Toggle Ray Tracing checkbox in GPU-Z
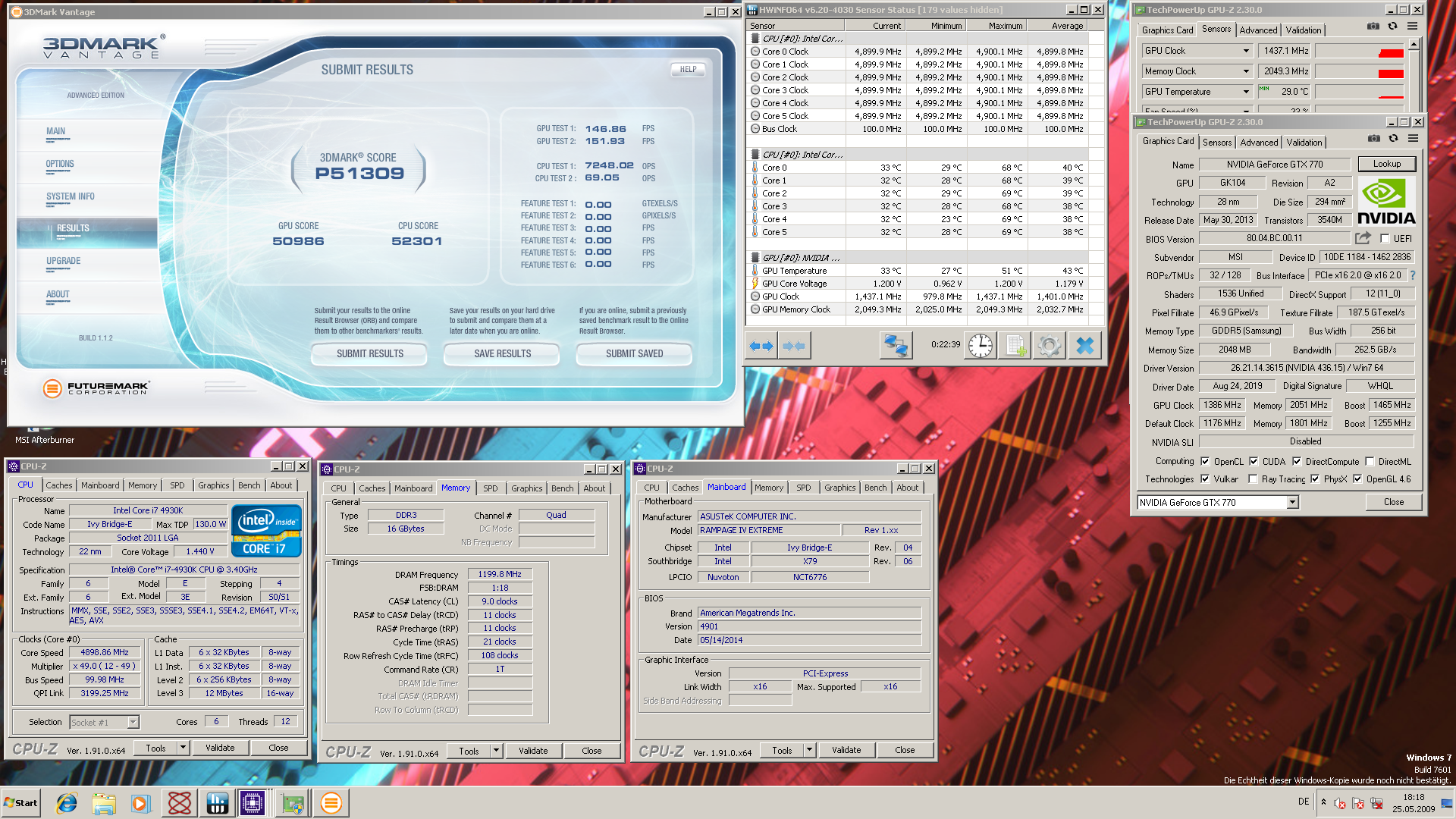1456x819 pixels. 1253,479
